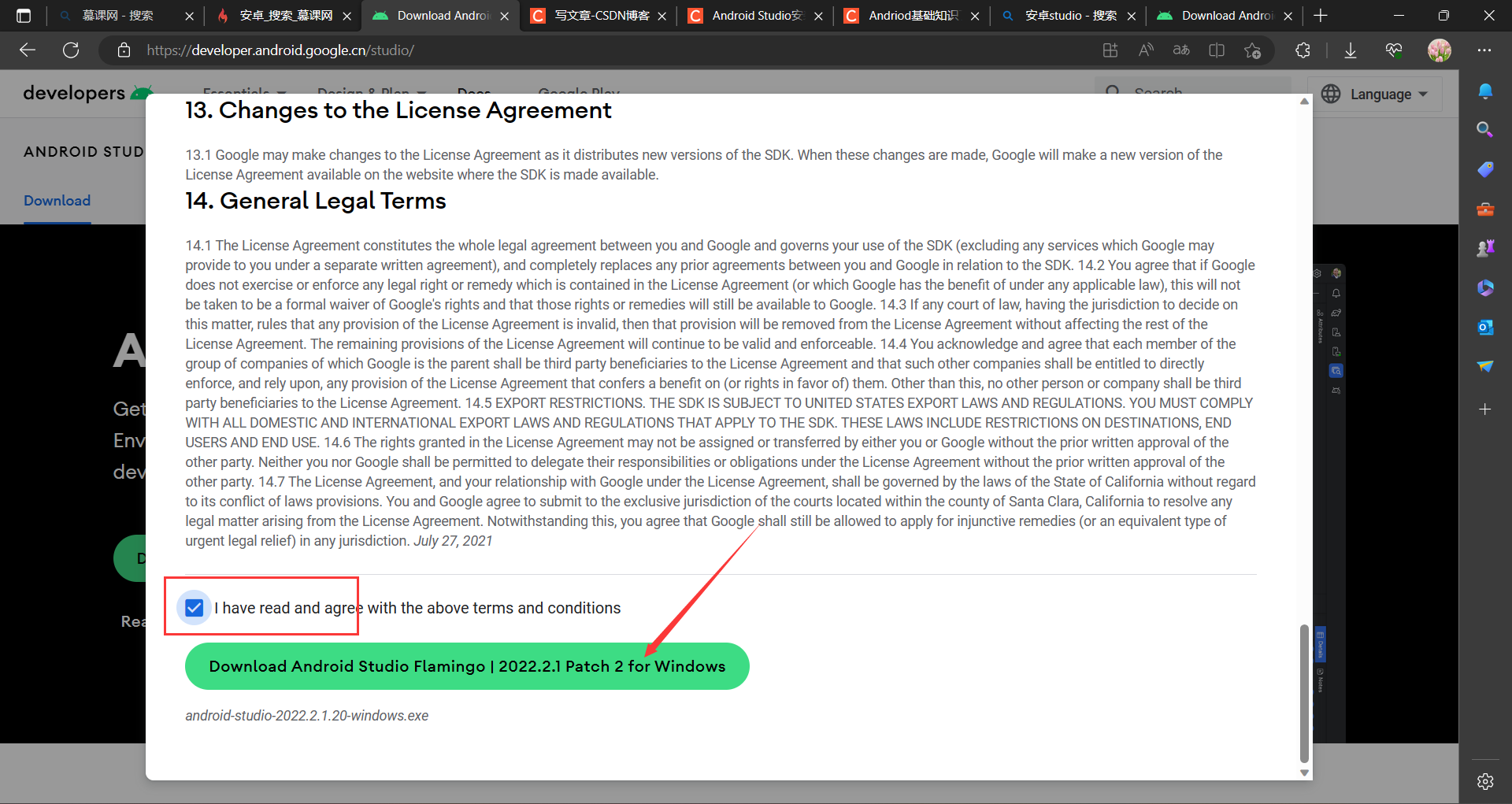This screenshot has height=804, width=1512.
Task: Click the dialog scrollbar up arrow
Action: pyautogui.click(x=1304, y=101)
